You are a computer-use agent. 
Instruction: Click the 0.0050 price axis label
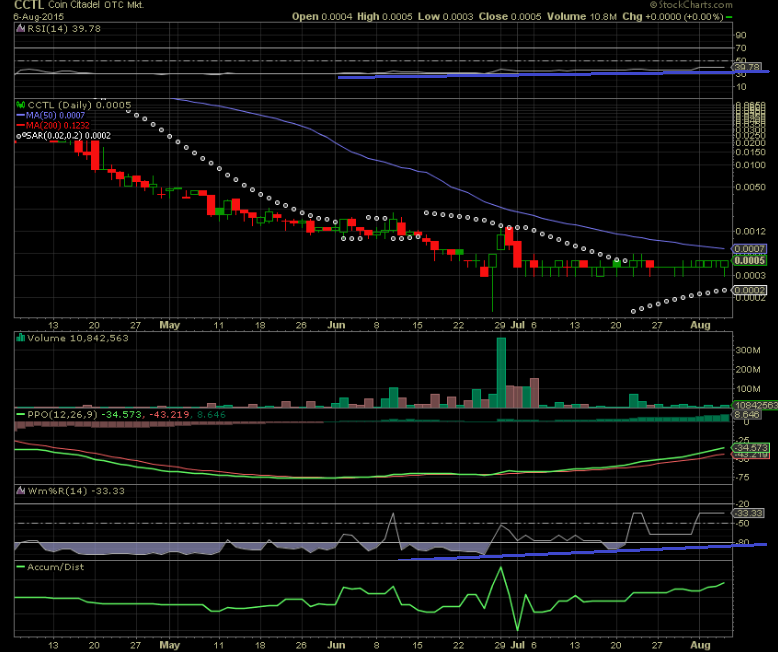[x=751, y=187]
